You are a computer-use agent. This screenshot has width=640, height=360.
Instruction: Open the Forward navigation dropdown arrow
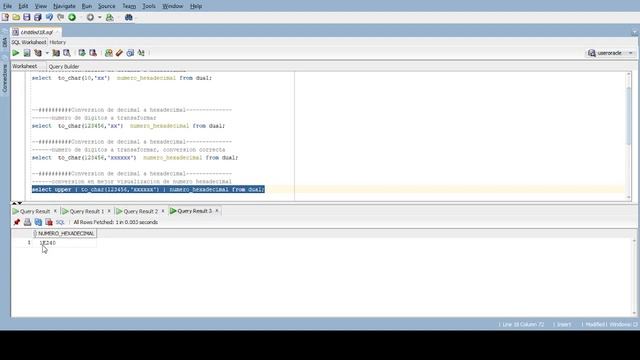click(99, 18)
